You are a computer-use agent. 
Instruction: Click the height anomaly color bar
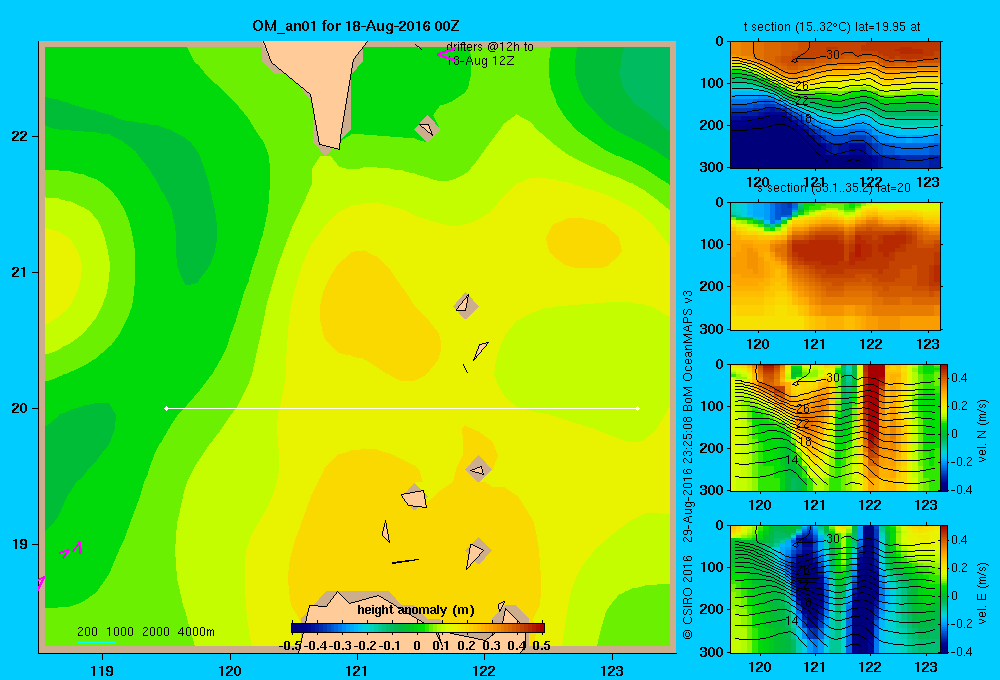tap(418, 628)
